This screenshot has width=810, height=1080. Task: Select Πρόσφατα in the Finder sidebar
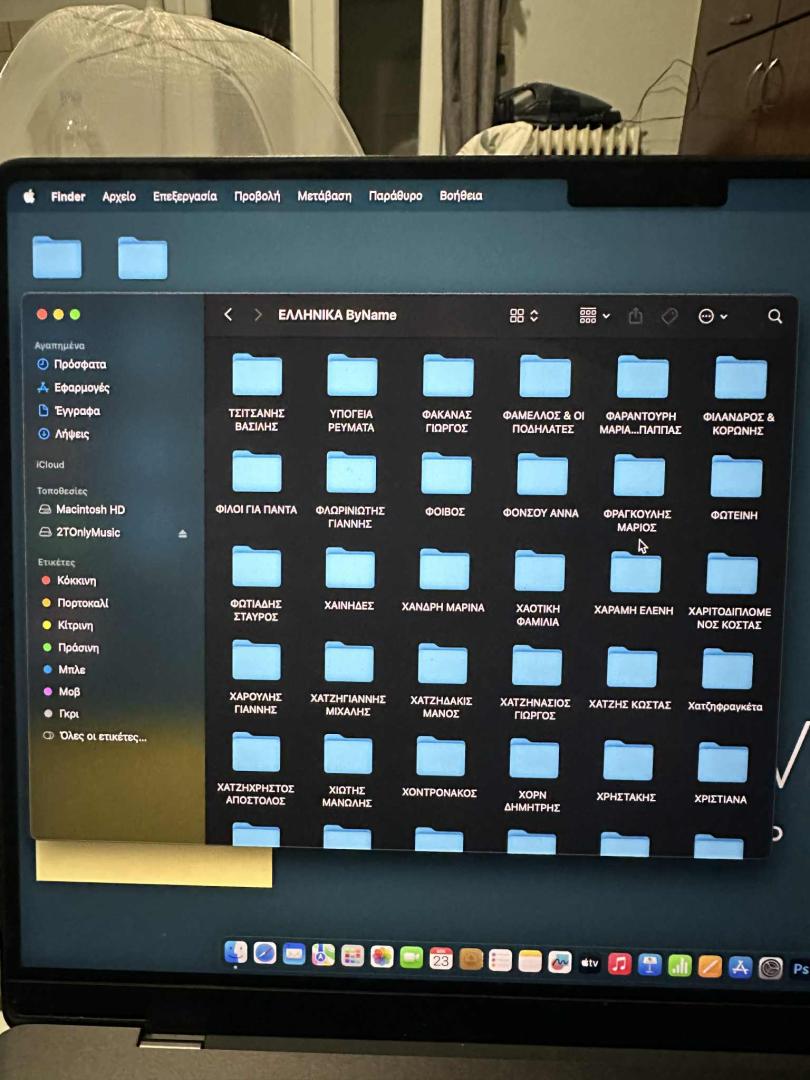point(79,365)
